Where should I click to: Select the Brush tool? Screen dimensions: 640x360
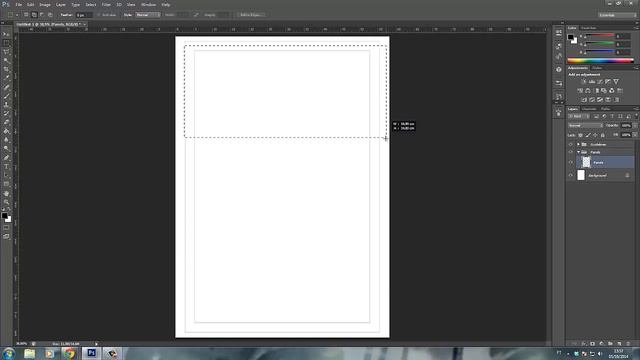6,96
